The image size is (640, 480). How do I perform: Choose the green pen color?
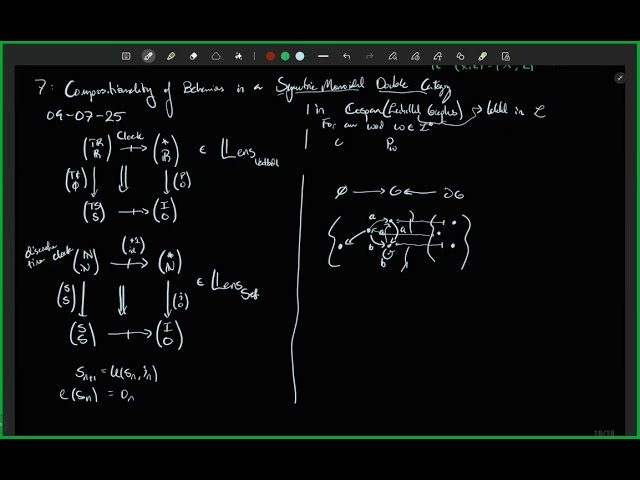[x=285, y=56]
